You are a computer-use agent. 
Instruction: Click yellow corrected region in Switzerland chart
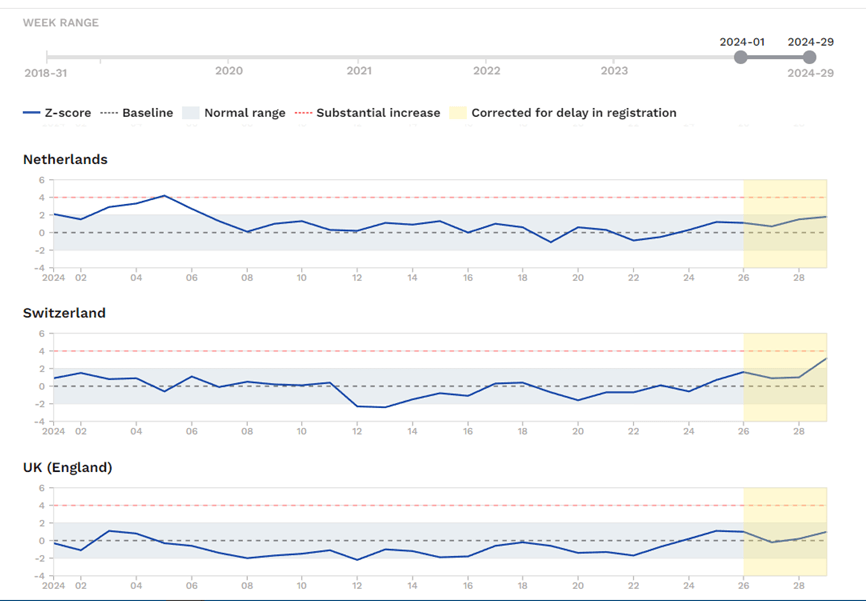click(x=785, y=400)
